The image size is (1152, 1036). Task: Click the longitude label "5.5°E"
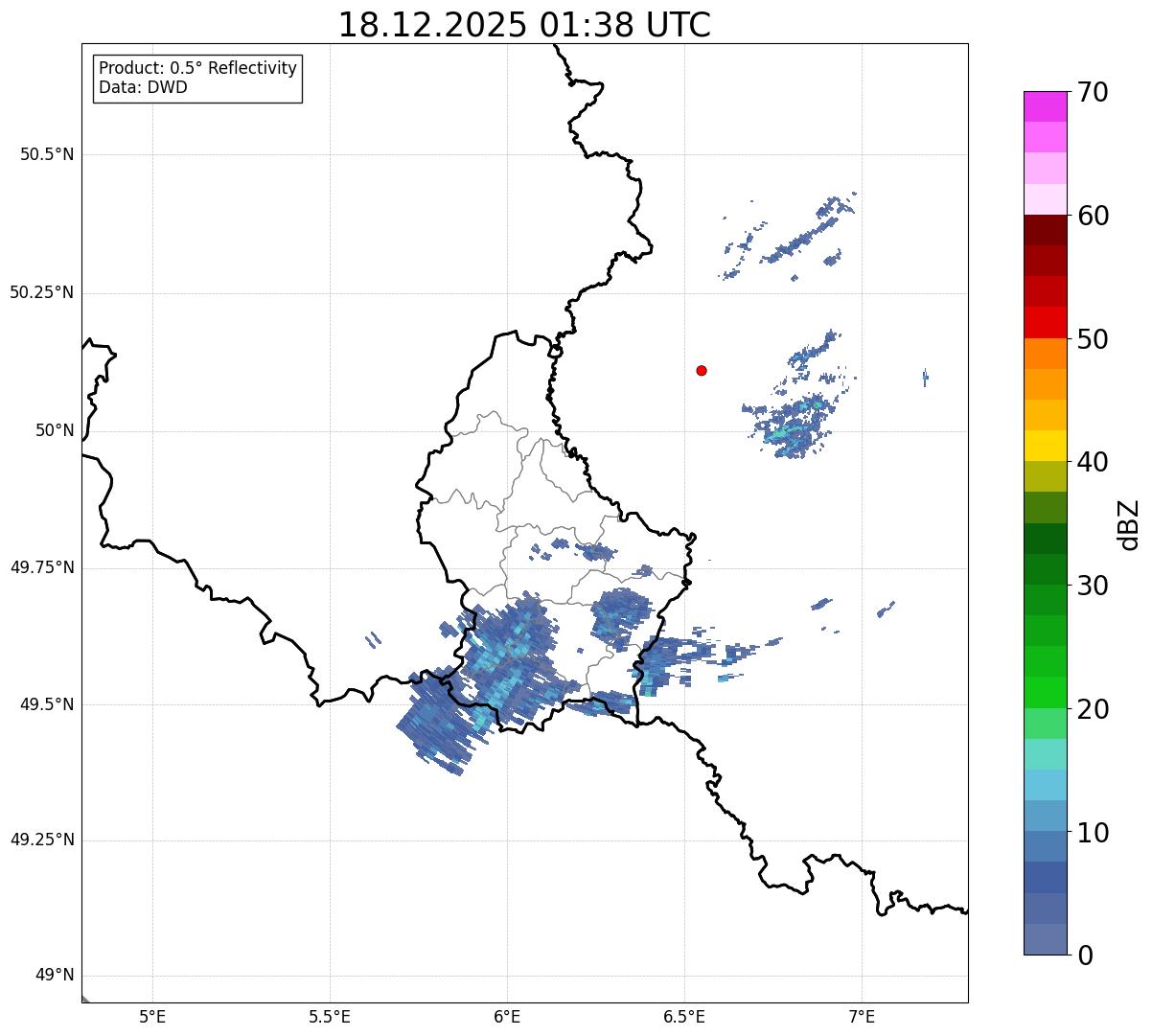click(x=330, y=1017)
